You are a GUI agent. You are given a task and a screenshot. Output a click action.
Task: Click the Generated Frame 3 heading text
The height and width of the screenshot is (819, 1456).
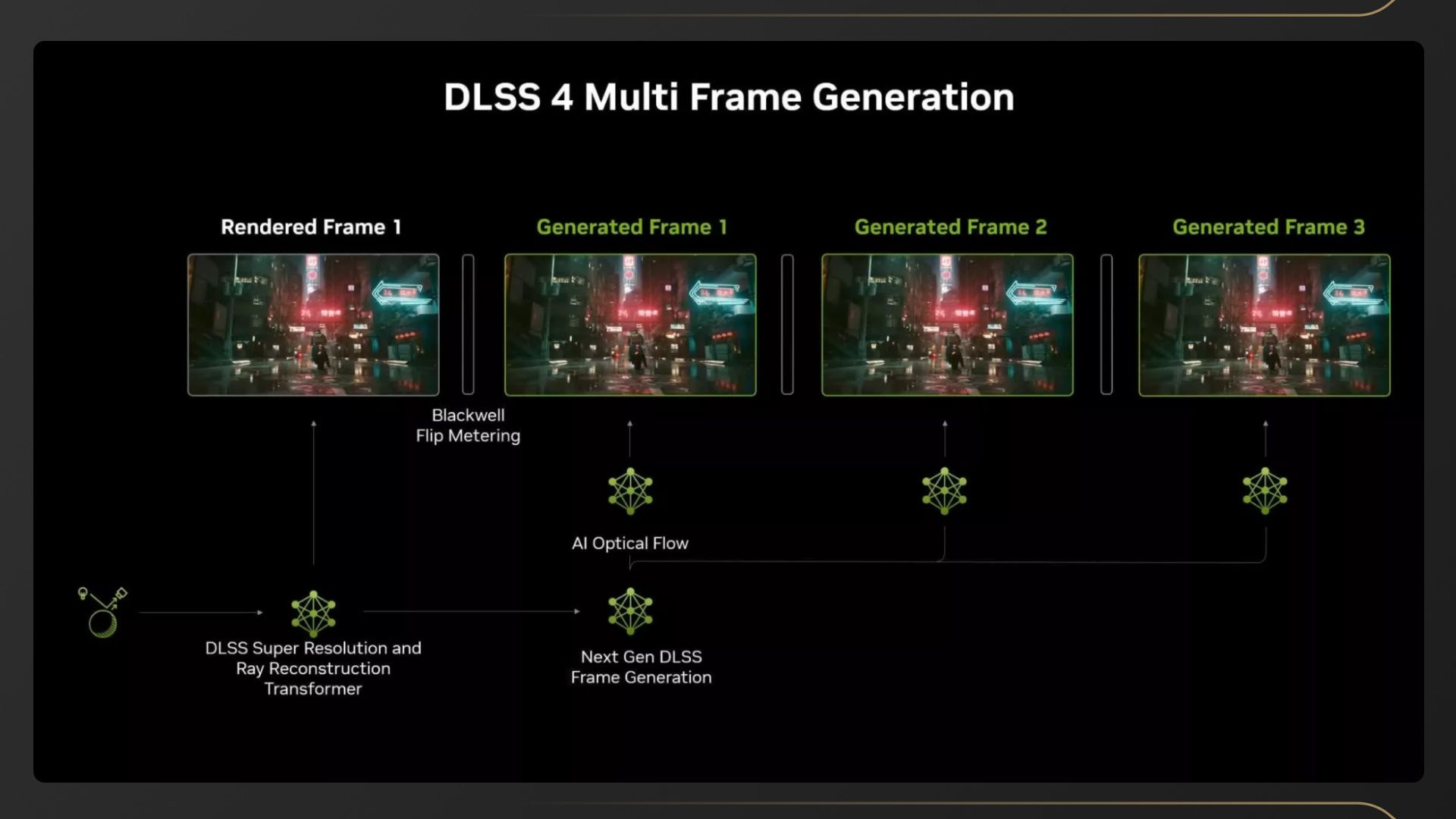(1268, 227)
